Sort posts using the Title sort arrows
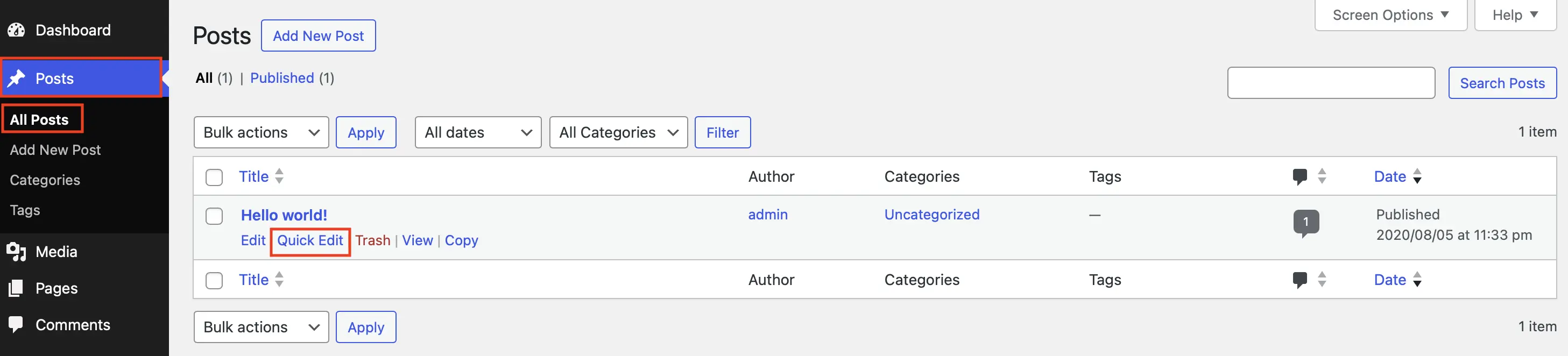The width and height of the screenshot is (1568, 356). 279,176
